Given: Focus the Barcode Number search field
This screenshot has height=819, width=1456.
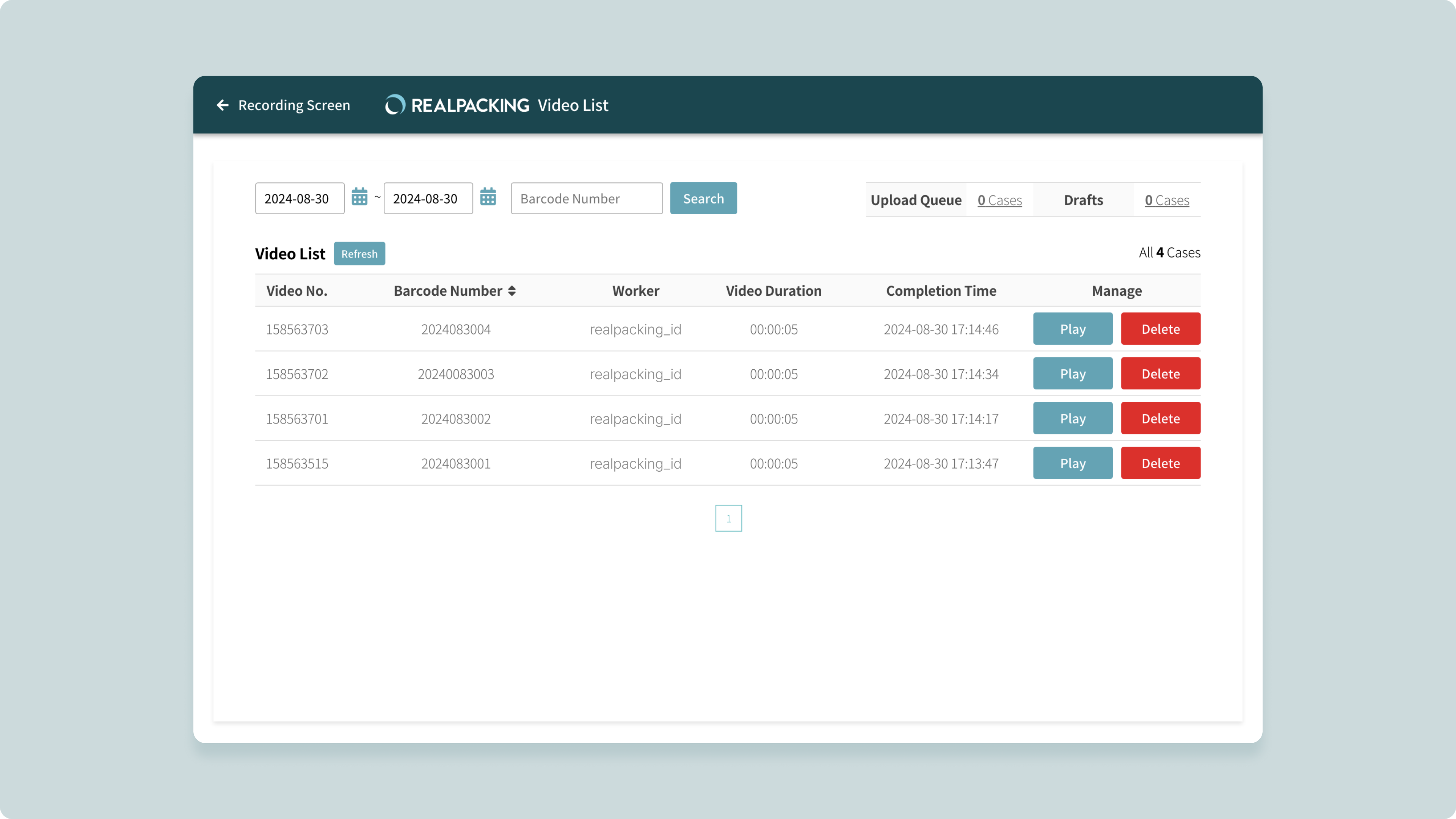Looking at the screenshot, I should click(x=586, y=198).
